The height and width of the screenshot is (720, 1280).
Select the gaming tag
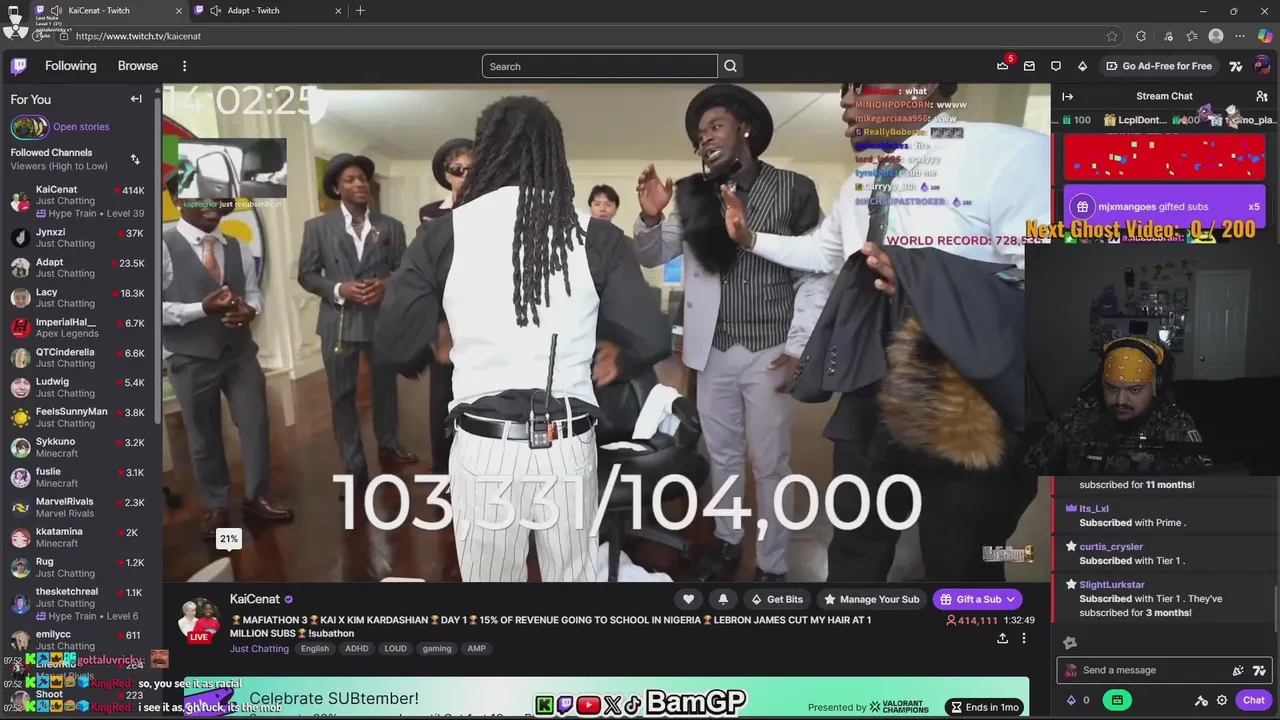click(x=437, y=648)
